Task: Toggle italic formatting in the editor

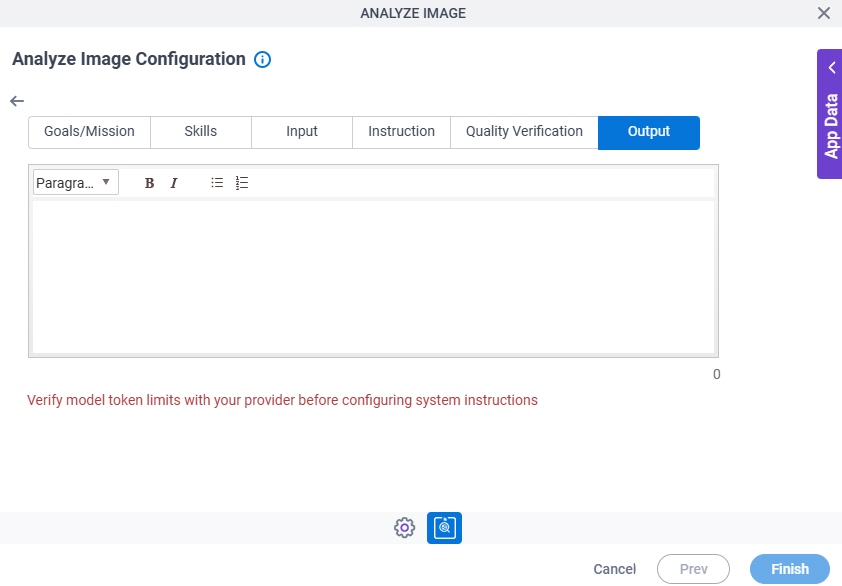Action: 173,183
